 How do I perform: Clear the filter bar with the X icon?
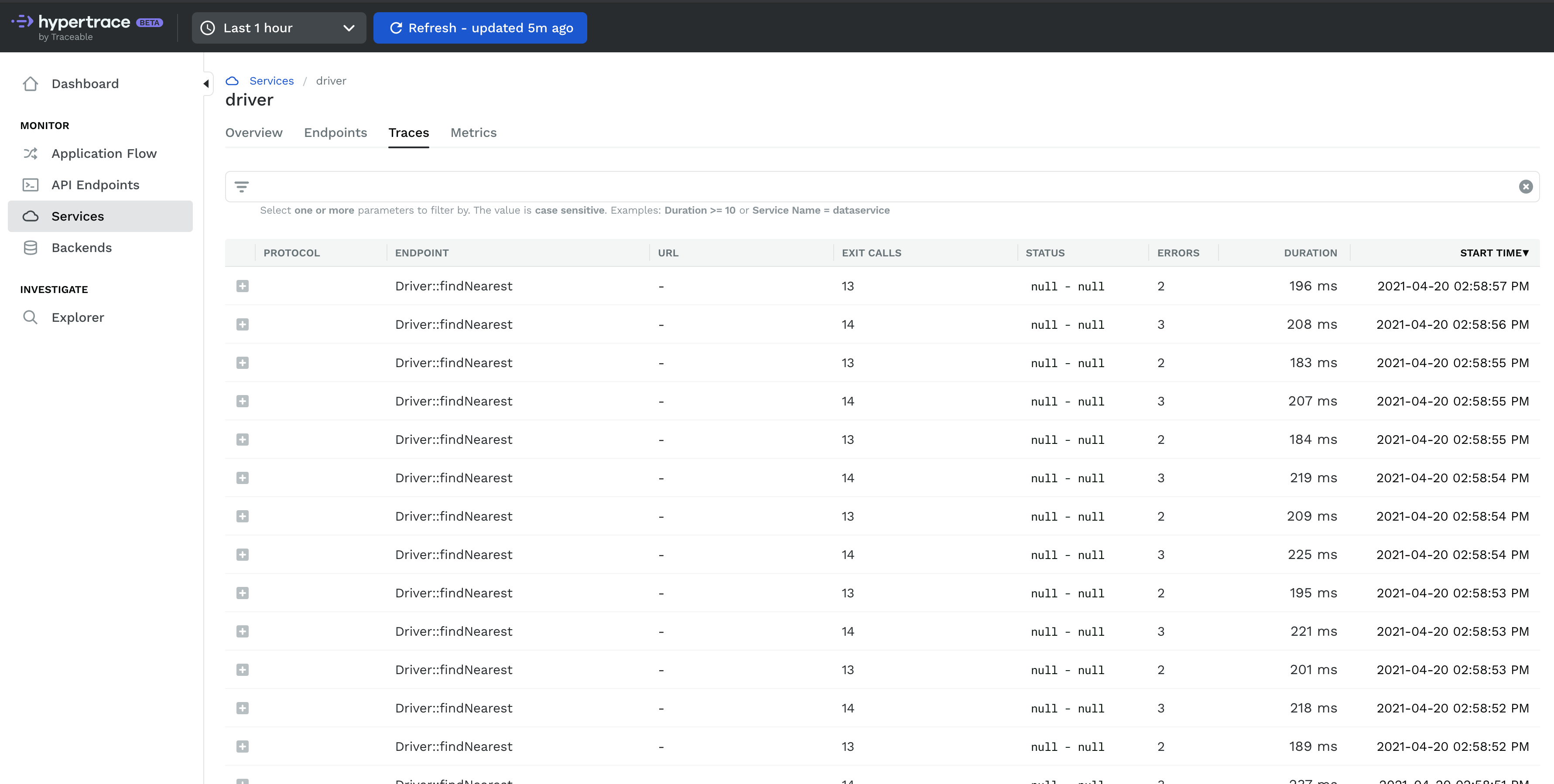point(1526,187)
